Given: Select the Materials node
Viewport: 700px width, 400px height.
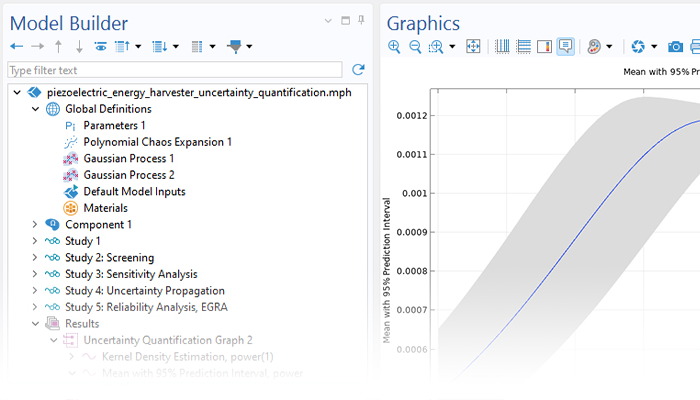Looking at the screenshot, I should point(105,208).
